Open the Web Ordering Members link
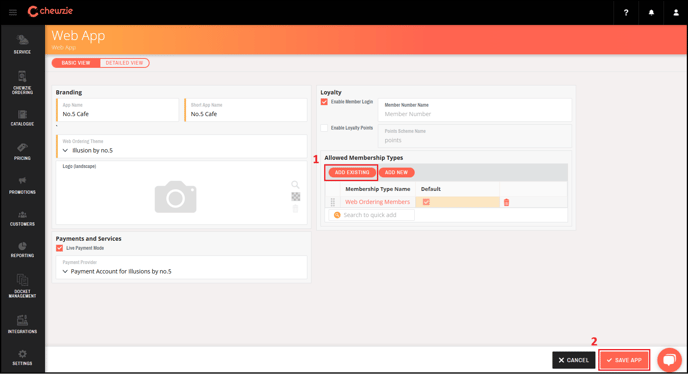Viewport: 688px width, 374px height. click(x=377, y=202)
